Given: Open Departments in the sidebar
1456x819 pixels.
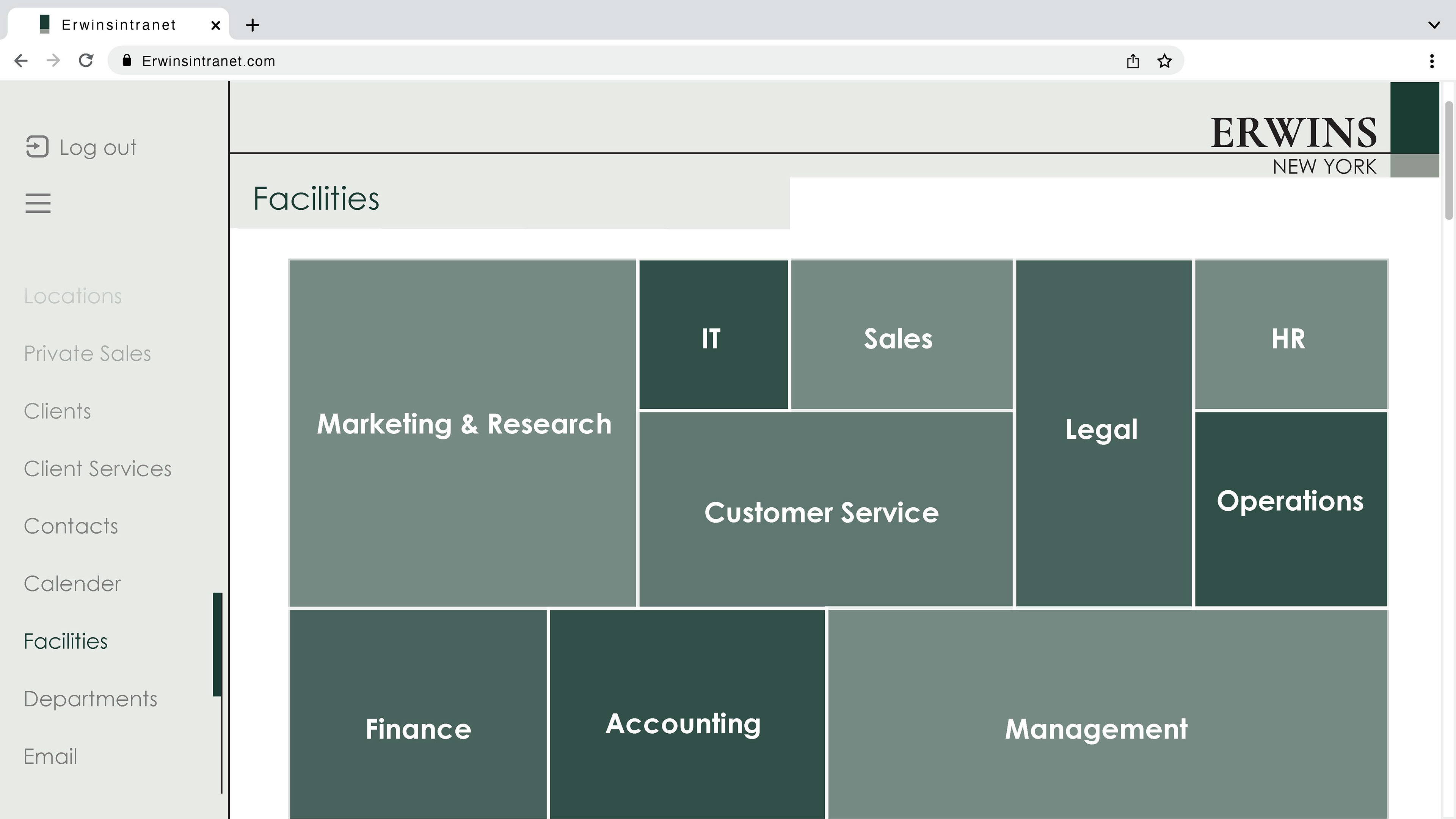Looking at the screenshot, I should (91, 699).
